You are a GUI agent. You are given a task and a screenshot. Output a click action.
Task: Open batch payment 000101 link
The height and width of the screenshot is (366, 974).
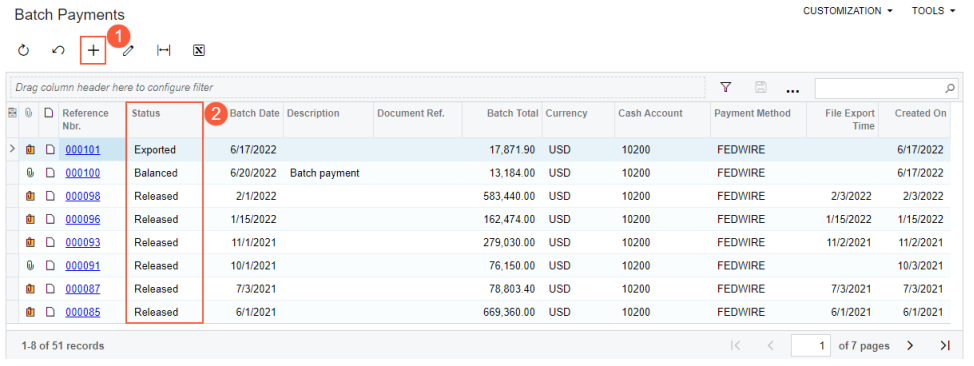(x=83, y=150)
